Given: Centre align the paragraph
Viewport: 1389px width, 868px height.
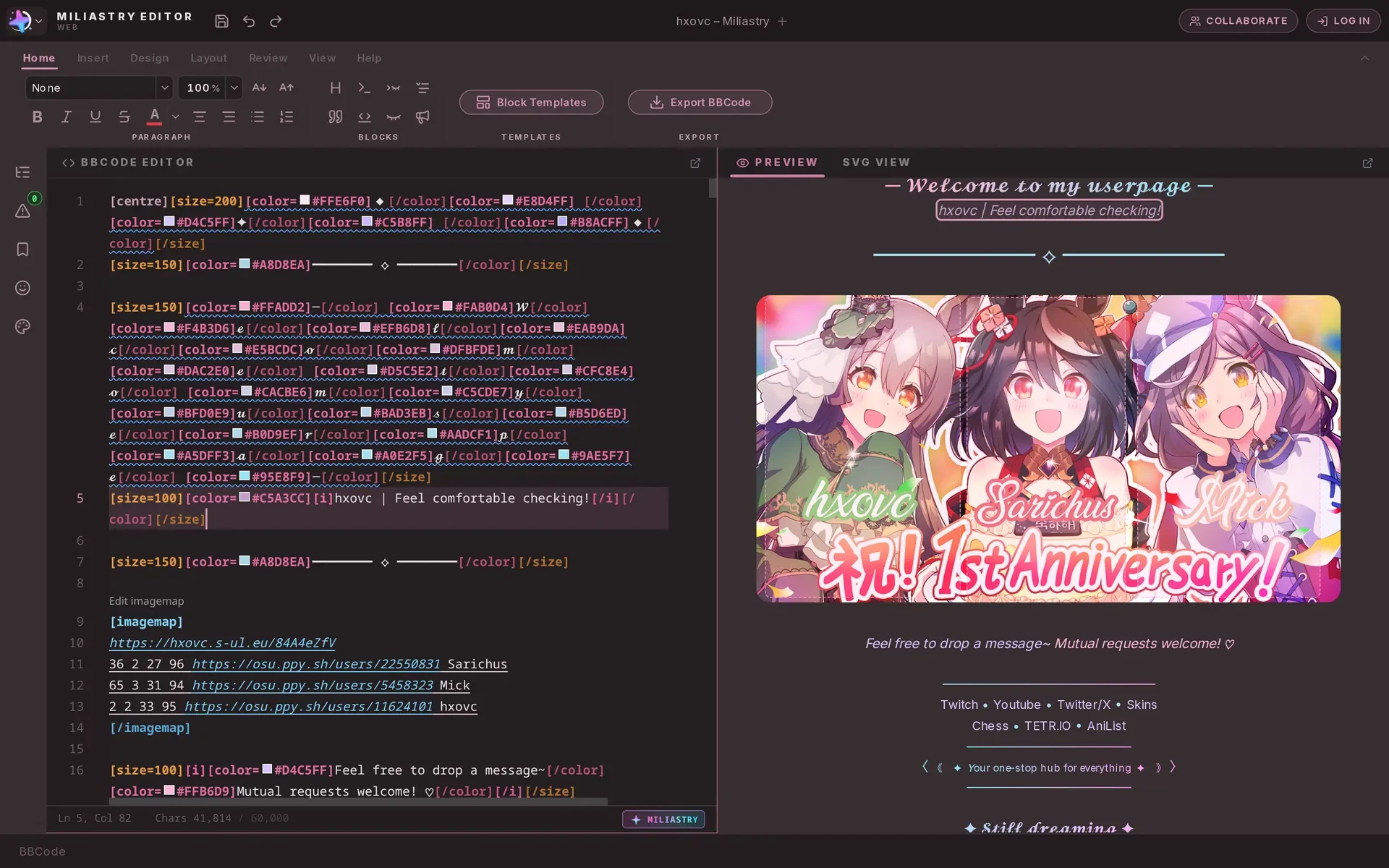Looking at the screenshot, I should coord(200,116).
